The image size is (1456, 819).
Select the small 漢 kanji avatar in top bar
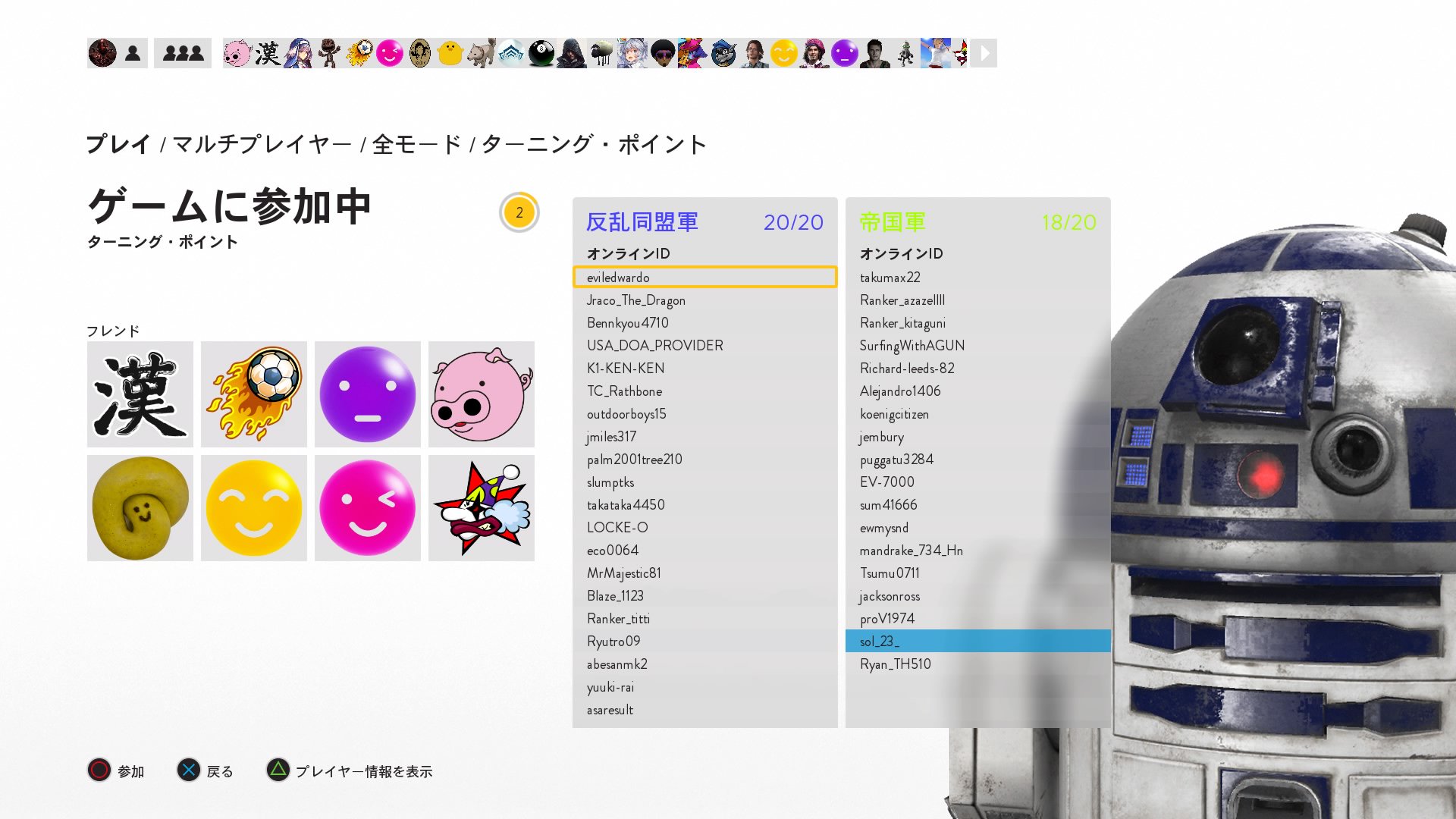[268, 53]
